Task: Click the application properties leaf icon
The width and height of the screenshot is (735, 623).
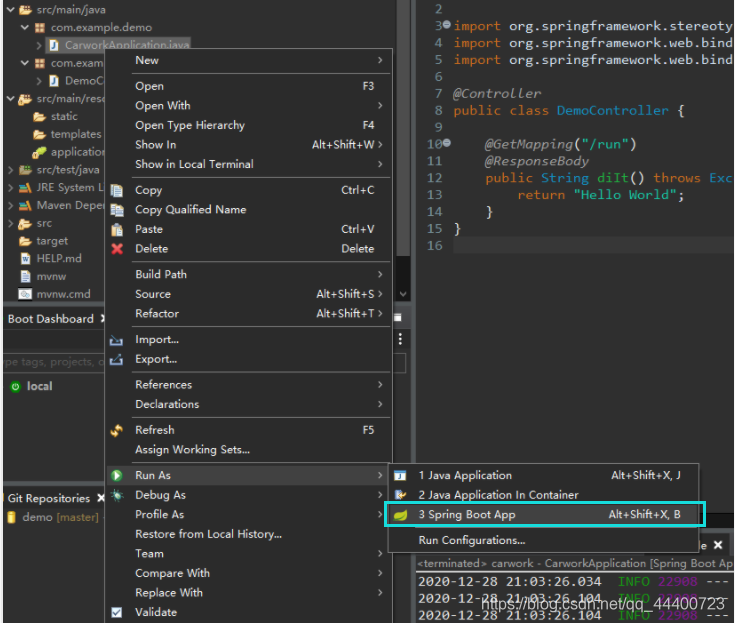Action: pyautogui.click(x=39, y=152)
